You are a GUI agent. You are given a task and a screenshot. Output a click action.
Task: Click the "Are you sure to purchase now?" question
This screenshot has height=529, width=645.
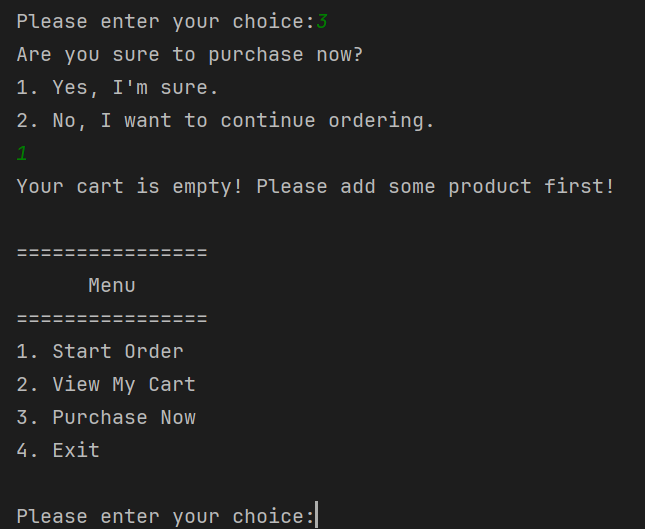tap(190, 55)
